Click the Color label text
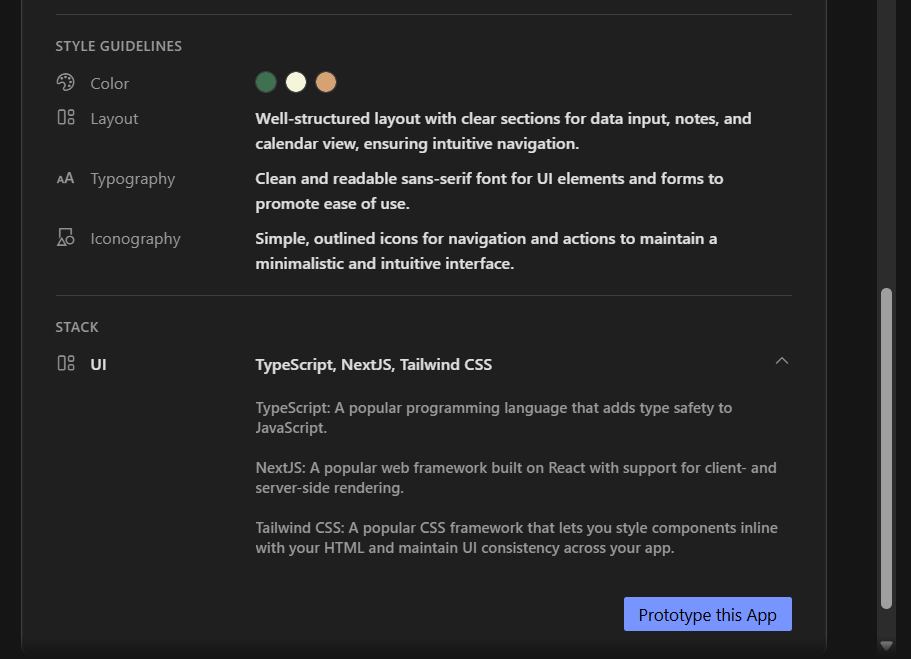Image resolution: width=911 pixels, height=659 pixels. tap(110, 83)
